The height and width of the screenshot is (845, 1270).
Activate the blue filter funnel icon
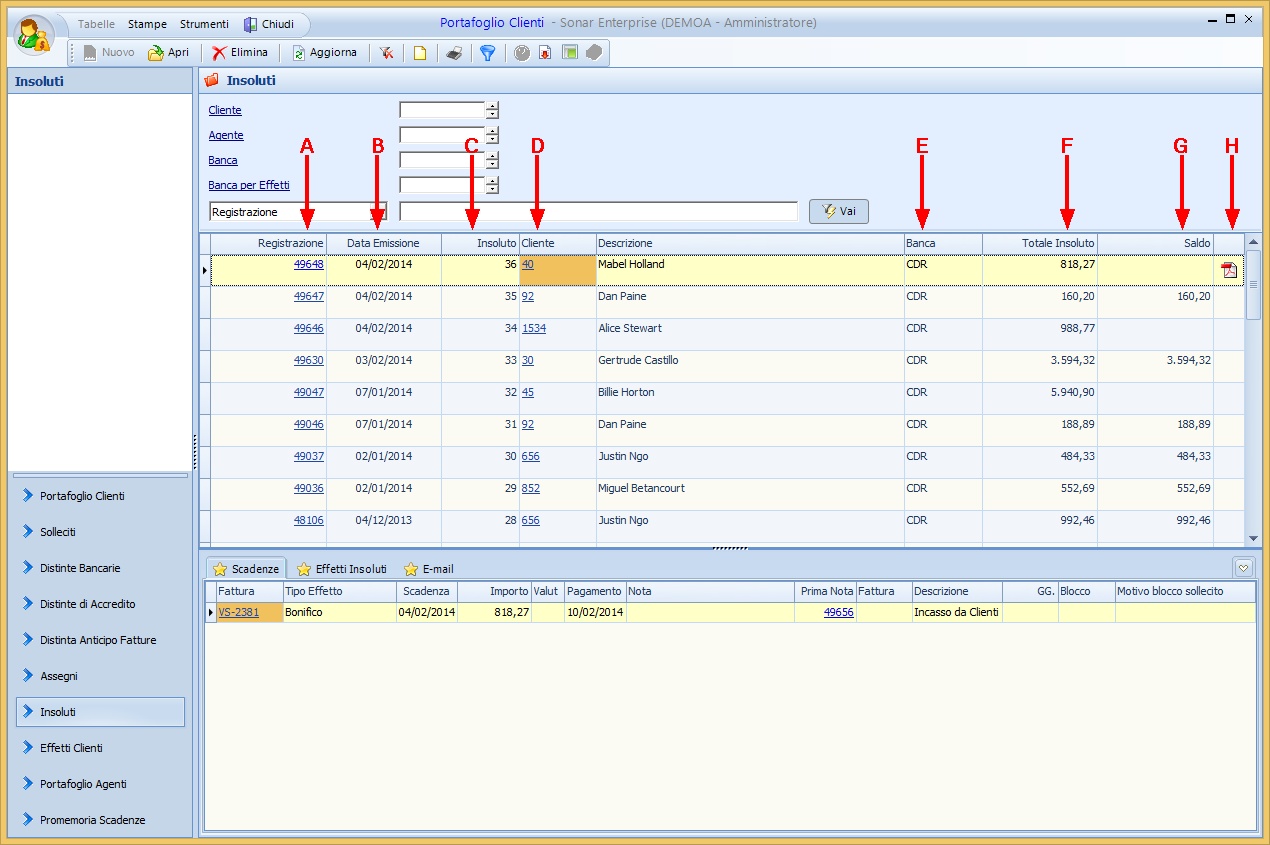pos(487,53)
